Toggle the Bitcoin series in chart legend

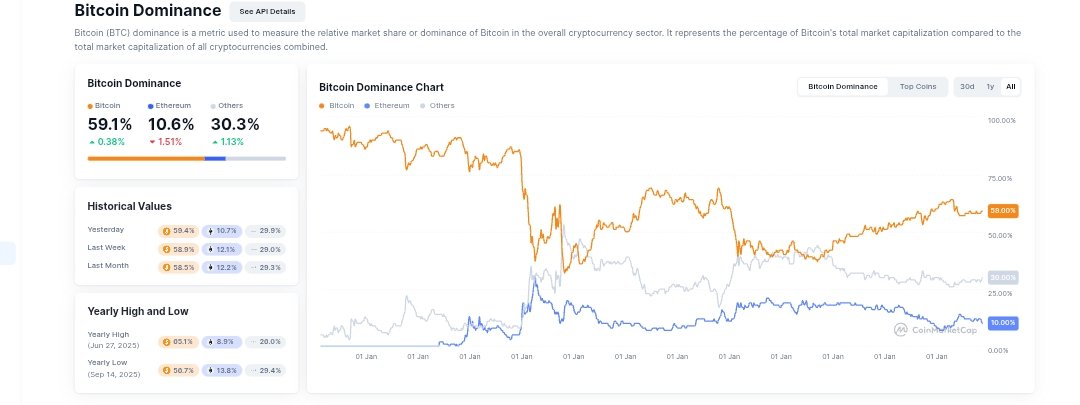(337, 105)
